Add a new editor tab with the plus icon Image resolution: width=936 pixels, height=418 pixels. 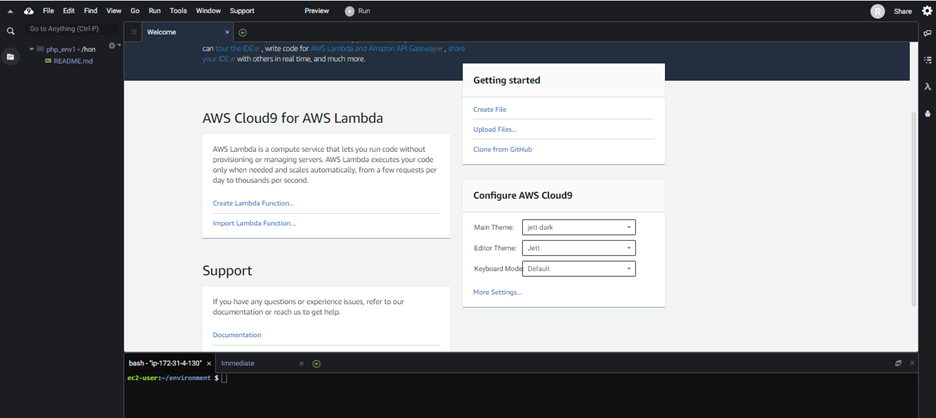point(242,33)
